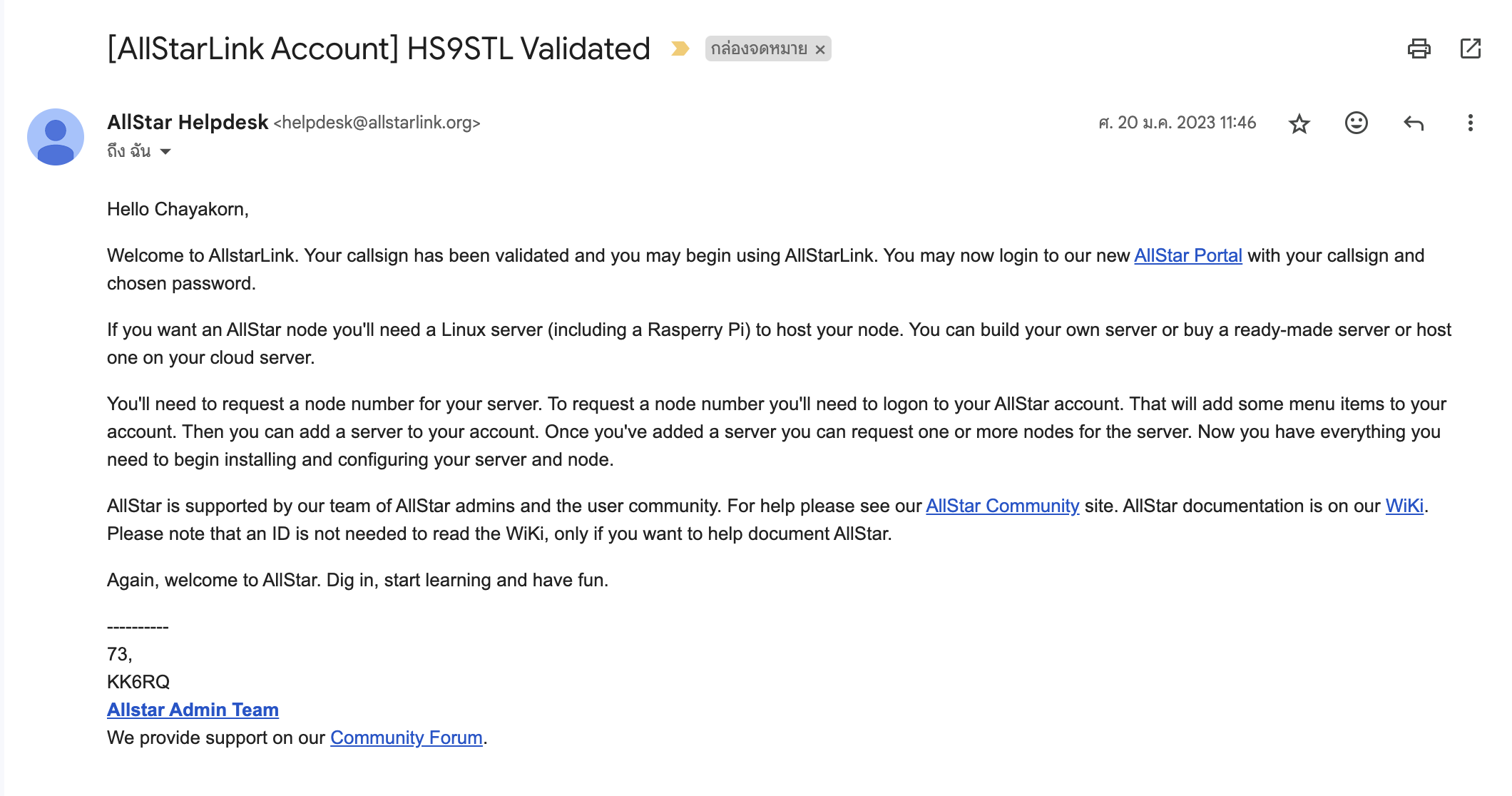Open email in new window icon
The image size is (1512, 796).
[1470, 49]
